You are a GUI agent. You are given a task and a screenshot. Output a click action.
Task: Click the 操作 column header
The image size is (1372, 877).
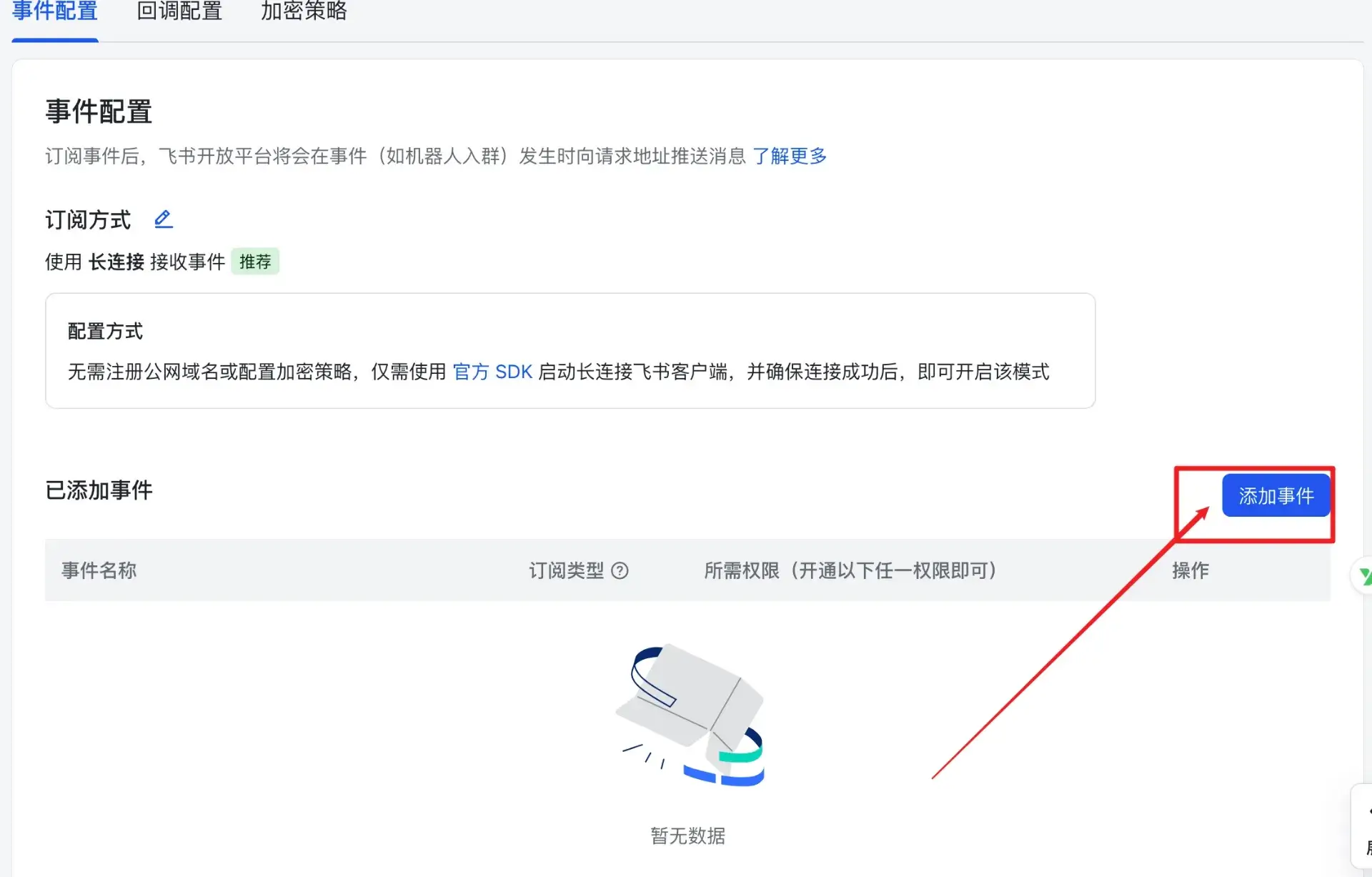1190,570
